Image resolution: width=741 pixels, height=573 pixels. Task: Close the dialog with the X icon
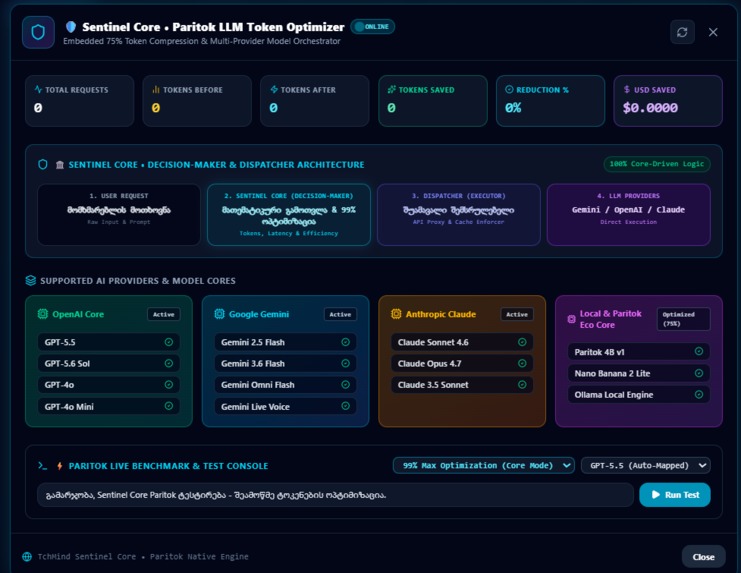click(x=713, y=32)
